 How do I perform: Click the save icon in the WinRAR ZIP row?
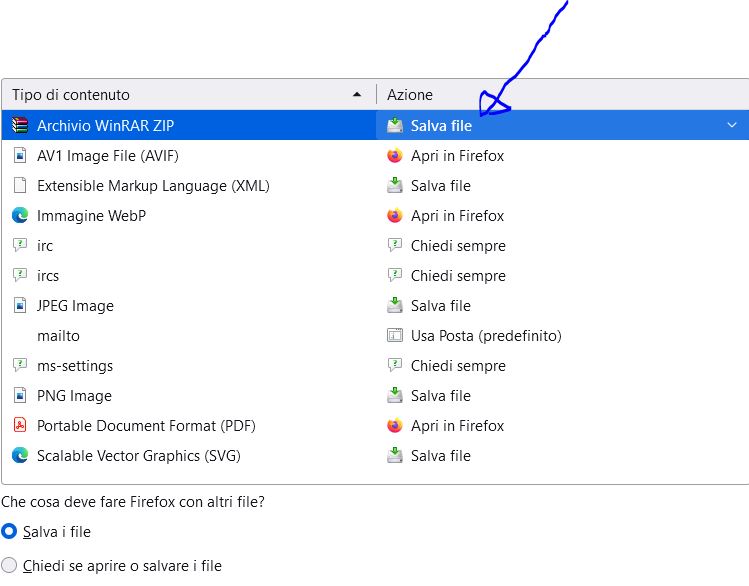[x=395, y=125]
